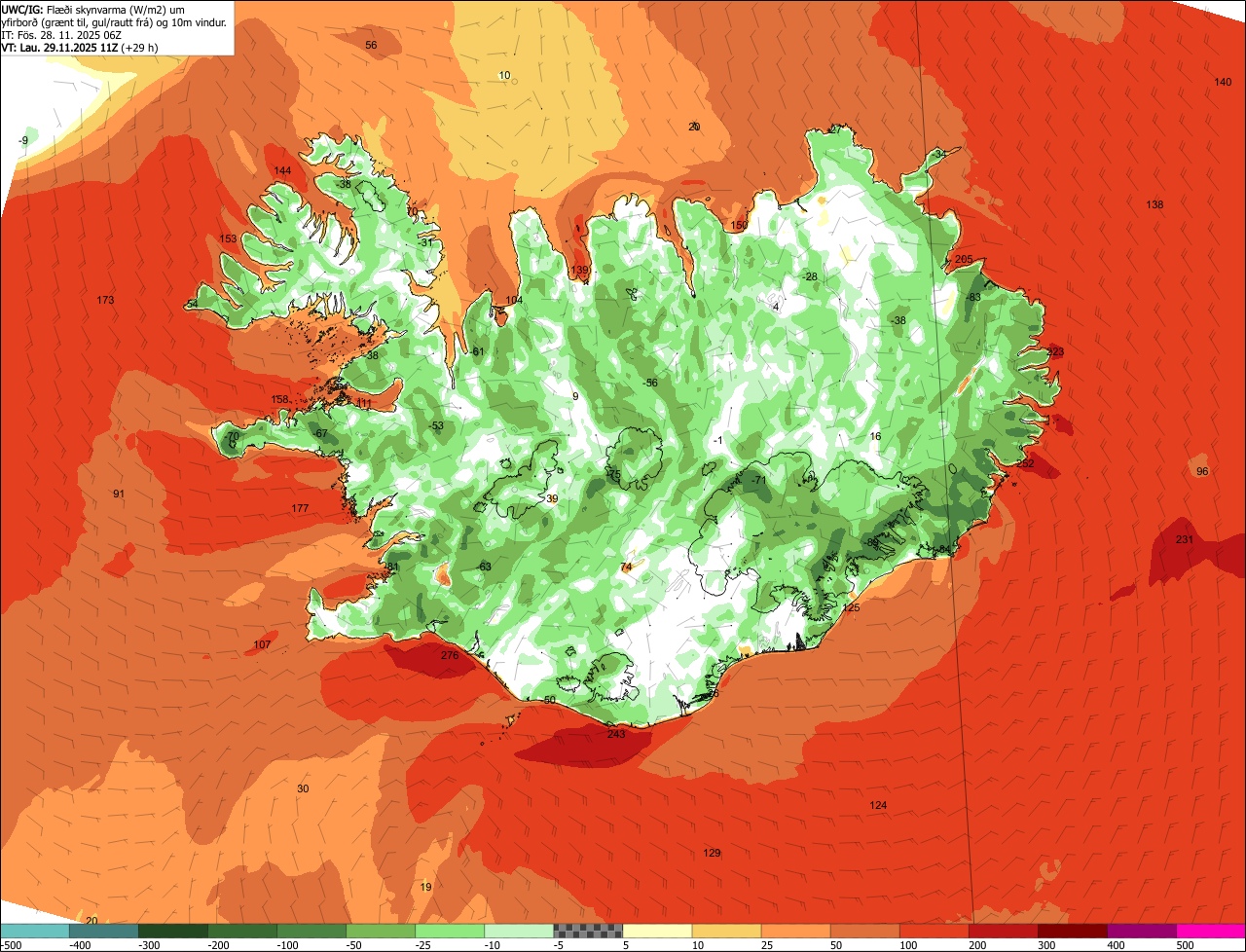This screenshot has height=952, width=1246.
Task: Click the orange swatch for 50 to 100
Action: pyautogui.click(x=863, y=931)
